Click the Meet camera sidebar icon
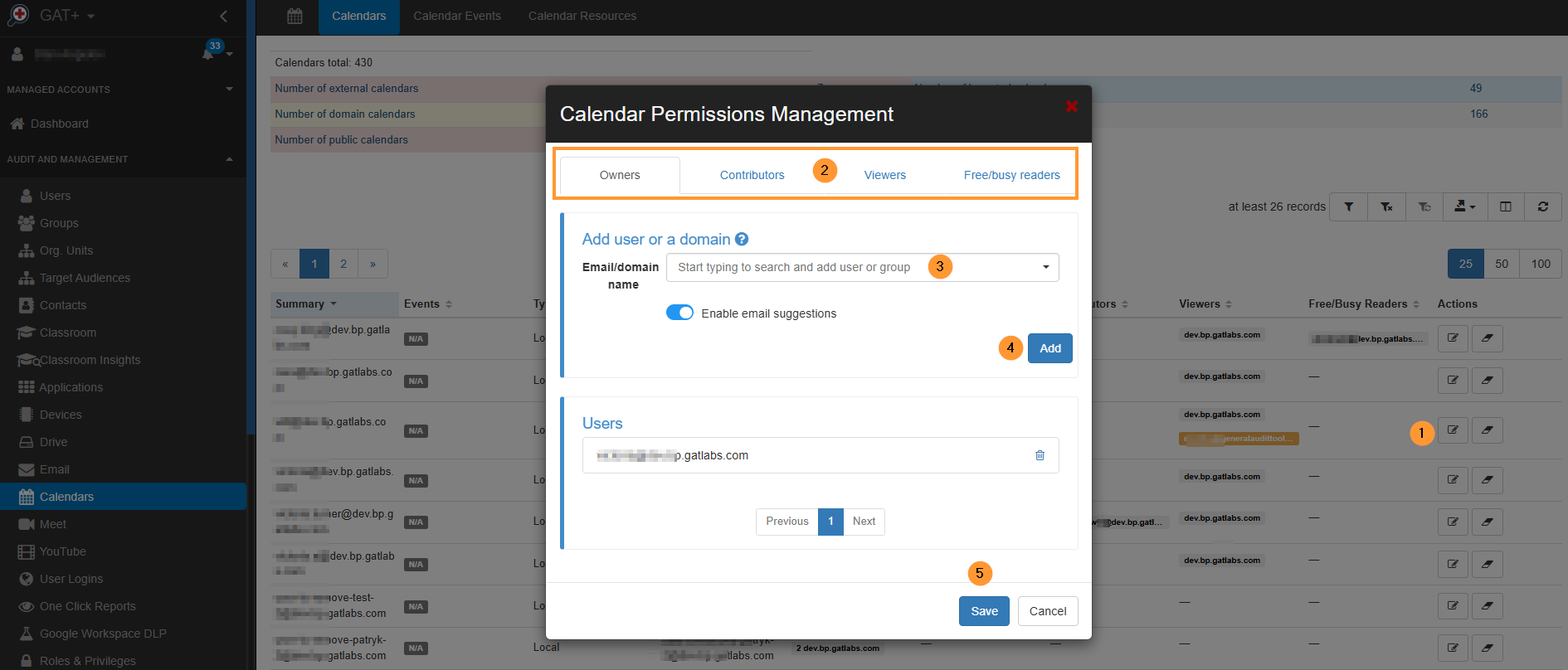 tap(27, 524)
